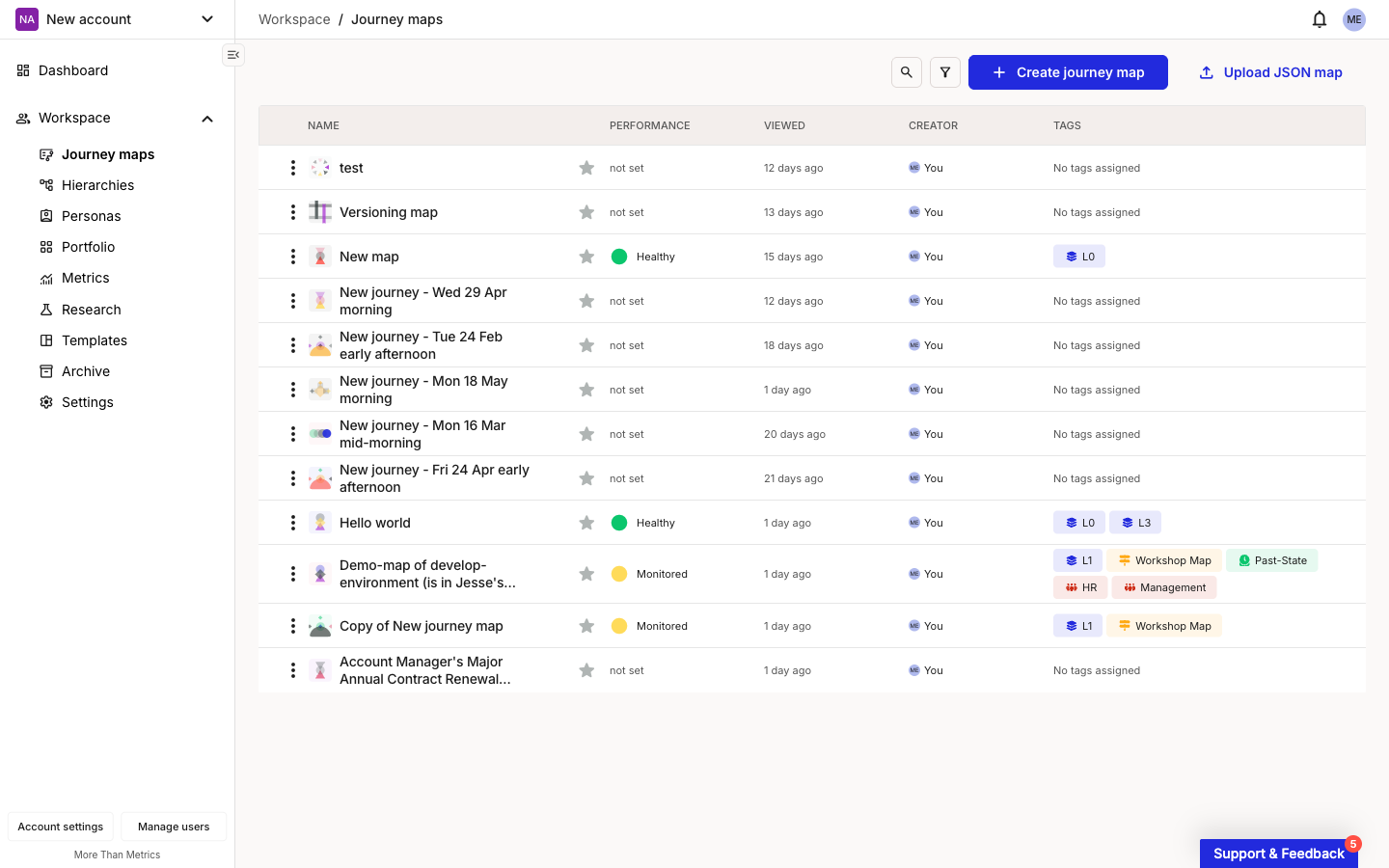The image size is (1389, 868).
Task: Collapse the Workspace section chevron
Action: pyautogui.click(x=207, y=119)
